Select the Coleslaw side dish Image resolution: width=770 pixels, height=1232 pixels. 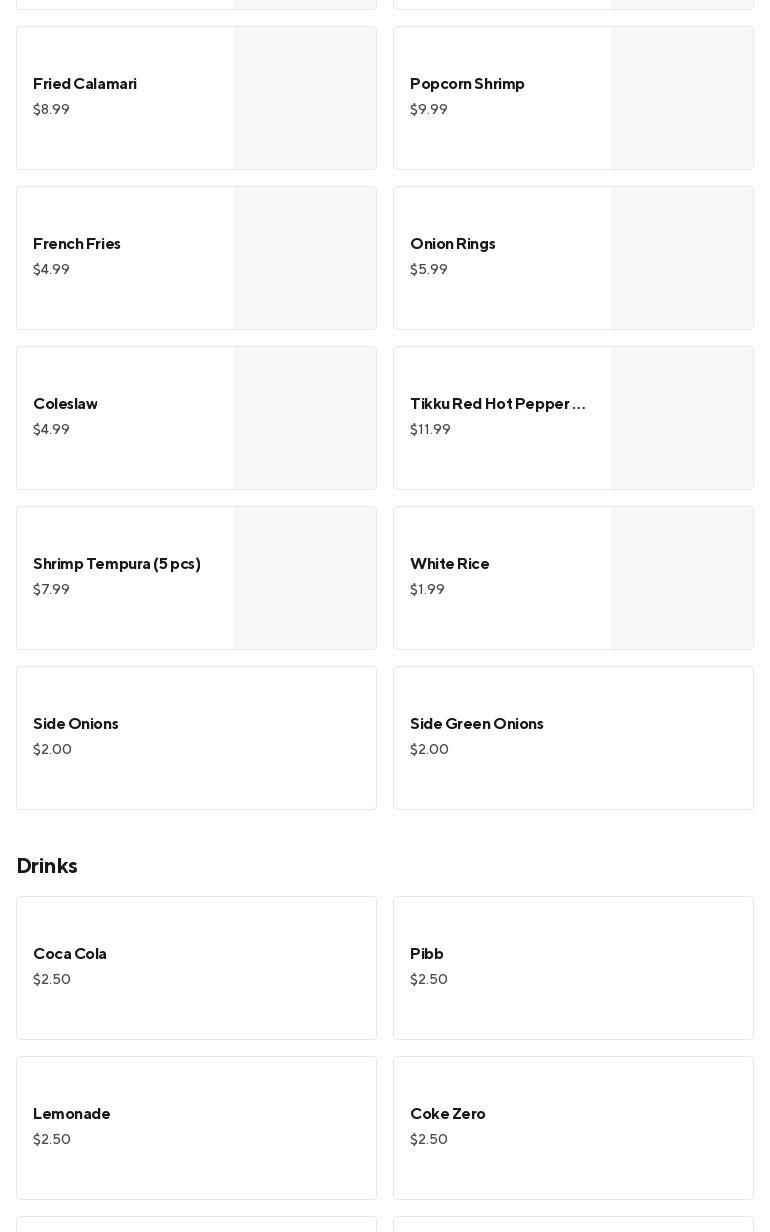point(196,418)
